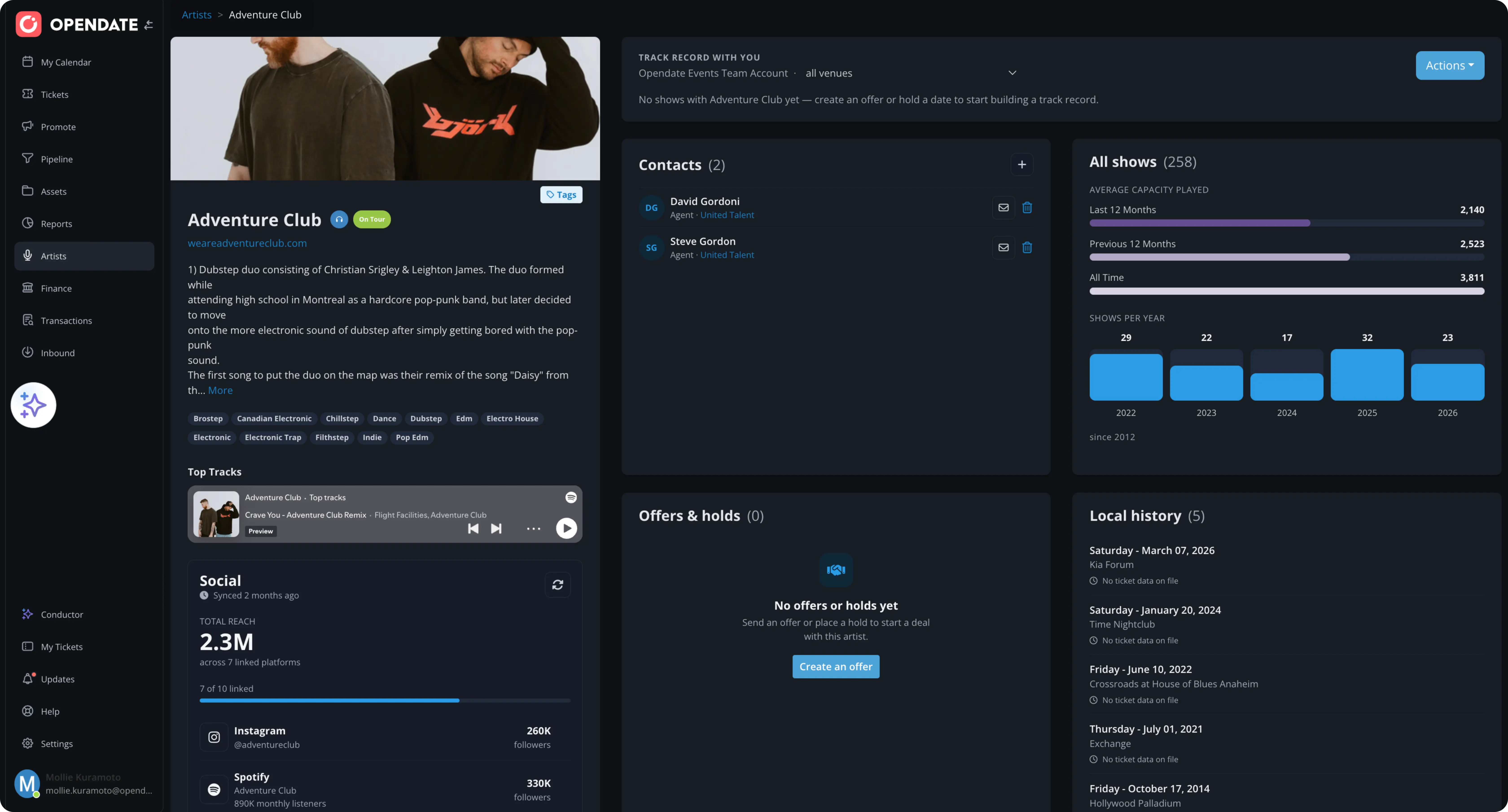Email David Gordoni via envelope icon

[1003, 208]
